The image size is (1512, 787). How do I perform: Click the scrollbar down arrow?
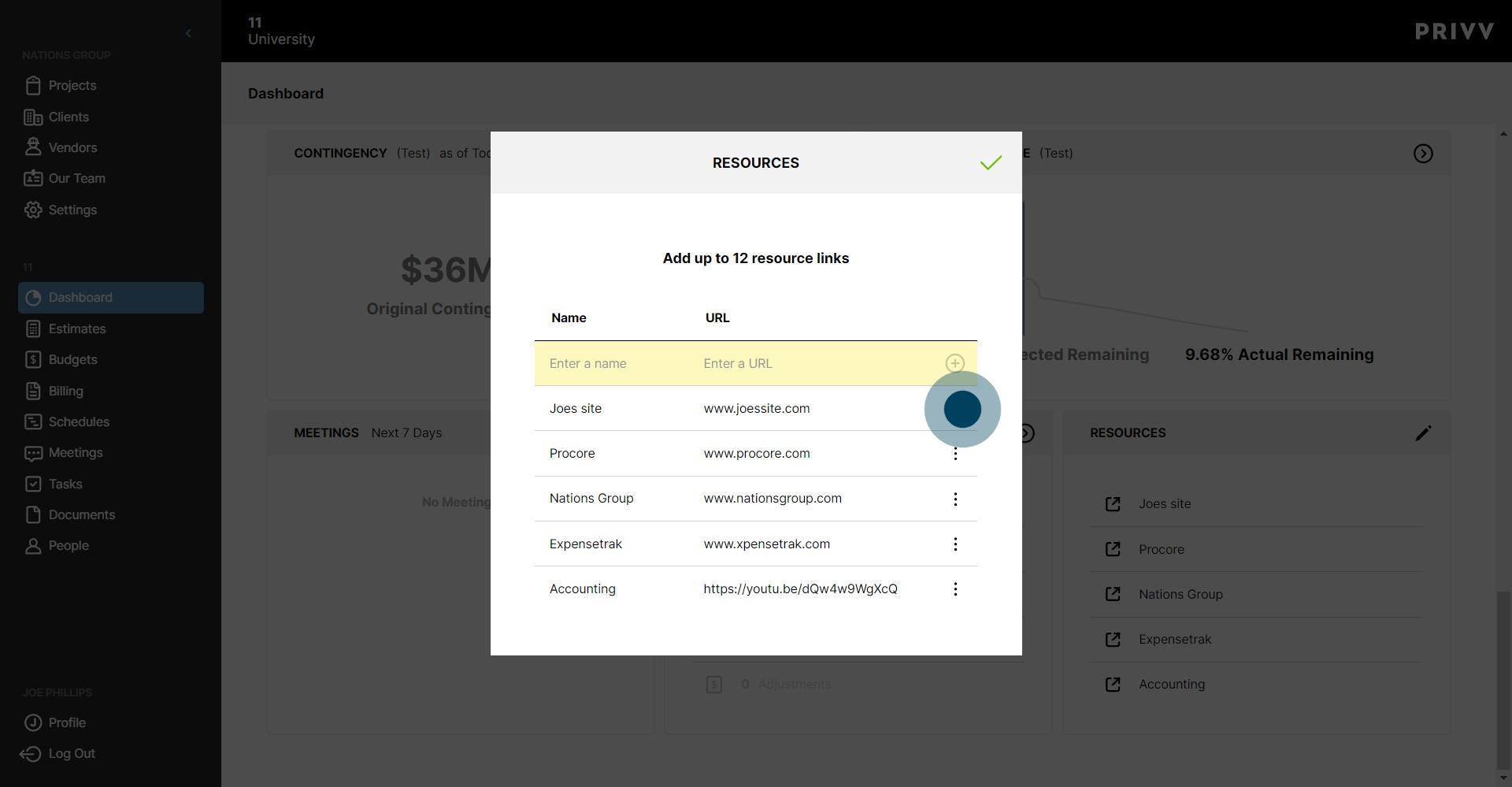1503,778
